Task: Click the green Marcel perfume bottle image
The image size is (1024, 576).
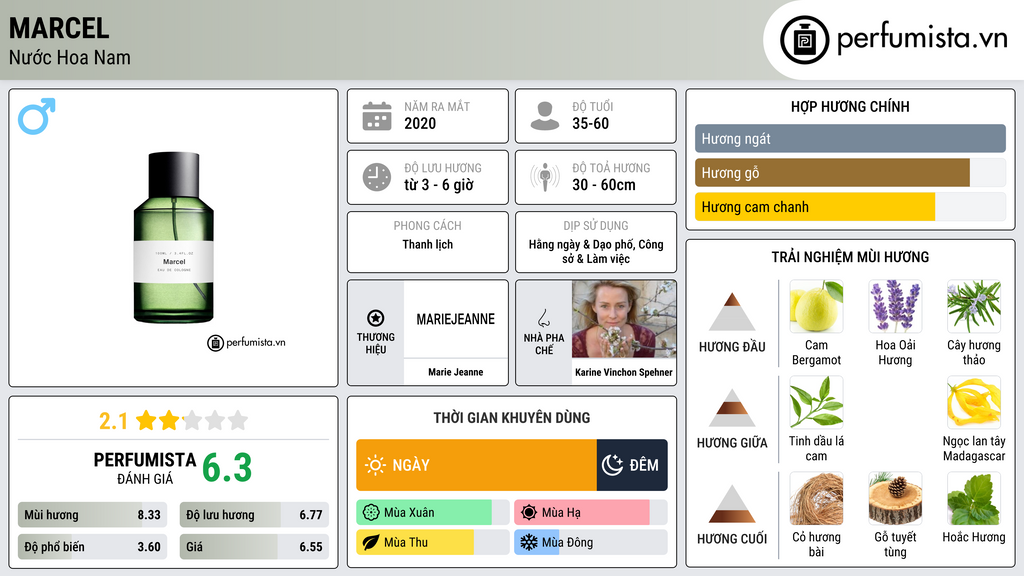Action: pos(174,238)
